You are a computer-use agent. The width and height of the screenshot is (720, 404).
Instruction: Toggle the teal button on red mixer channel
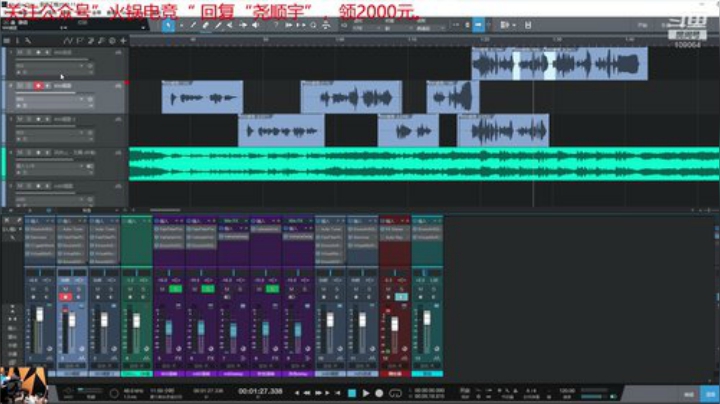pos(401,297)
